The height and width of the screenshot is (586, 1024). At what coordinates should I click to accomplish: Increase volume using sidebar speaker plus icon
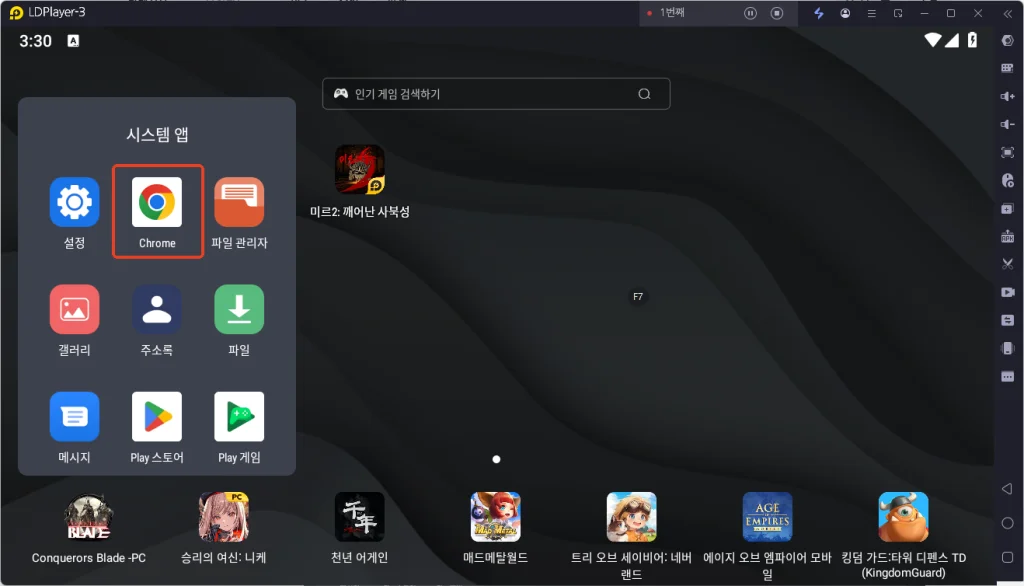1008,96
